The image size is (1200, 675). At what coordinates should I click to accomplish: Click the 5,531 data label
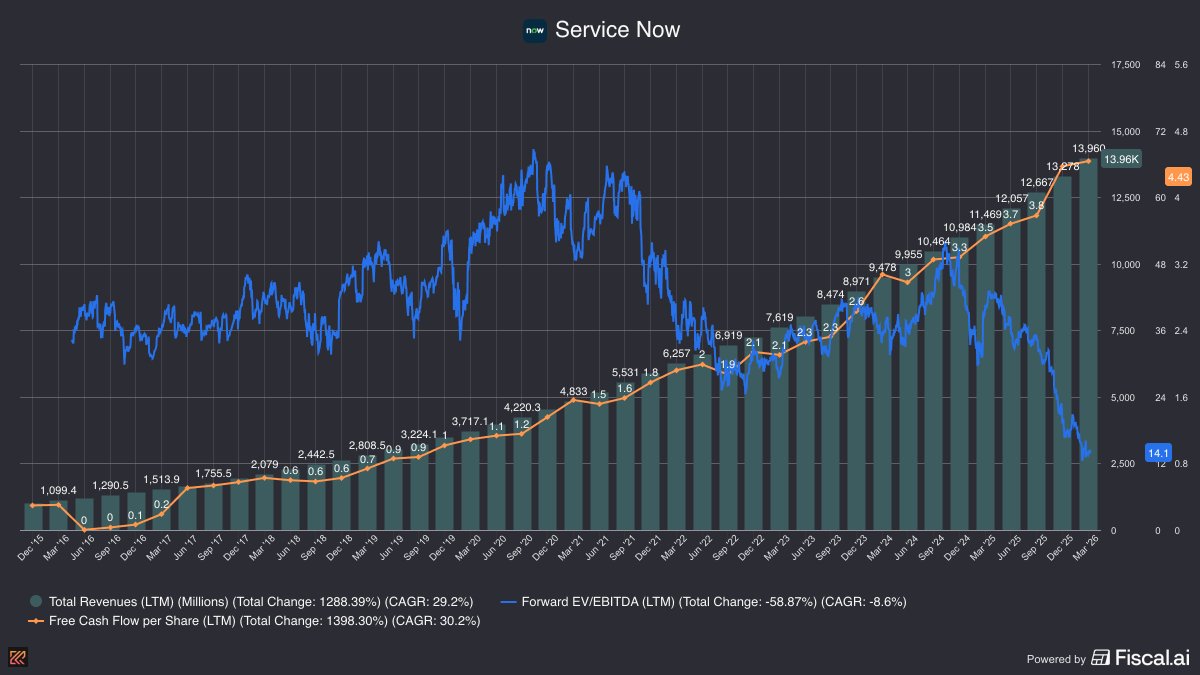(626, 372)
